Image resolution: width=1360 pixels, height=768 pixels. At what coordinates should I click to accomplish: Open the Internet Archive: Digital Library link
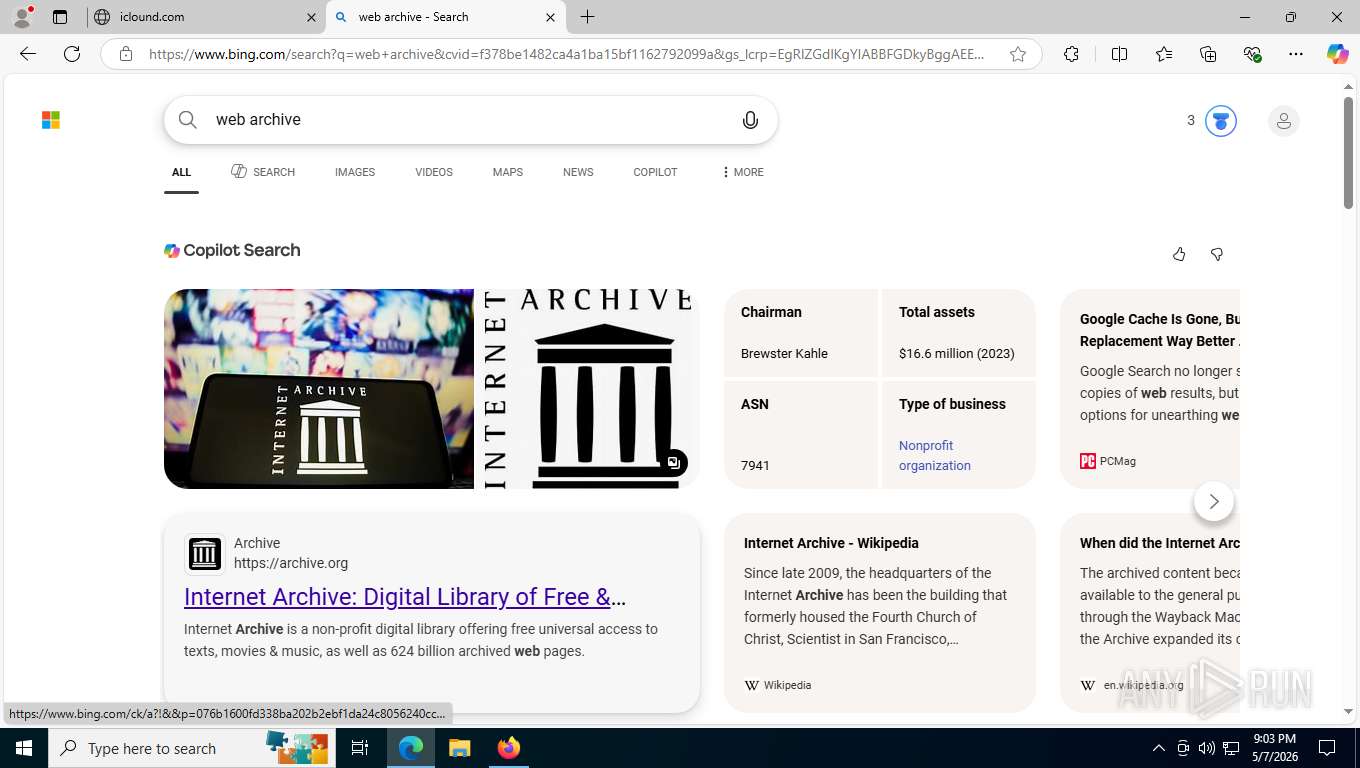tap(405, 597)
